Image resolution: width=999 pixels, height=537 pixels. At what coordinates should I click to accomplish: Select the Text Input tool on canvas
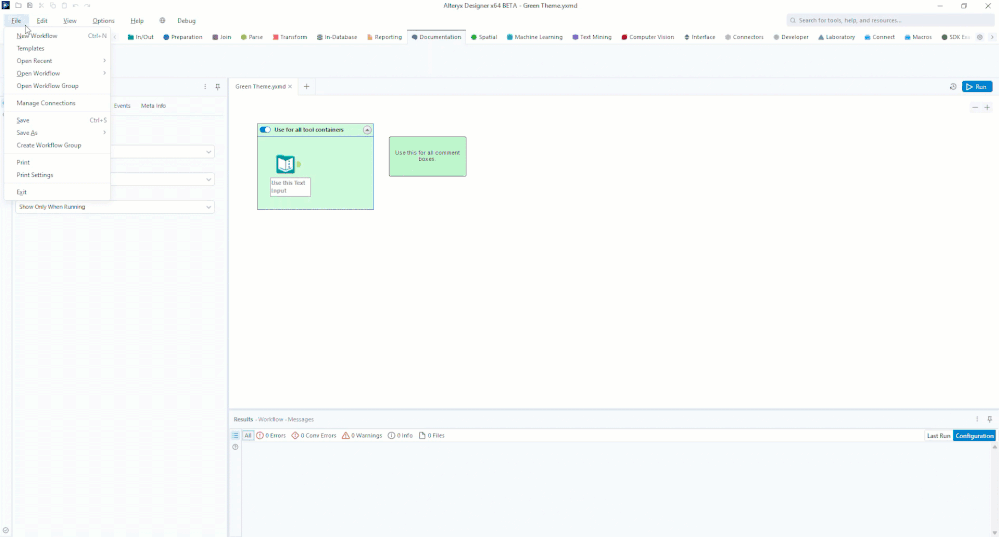(x=285, y=164)
